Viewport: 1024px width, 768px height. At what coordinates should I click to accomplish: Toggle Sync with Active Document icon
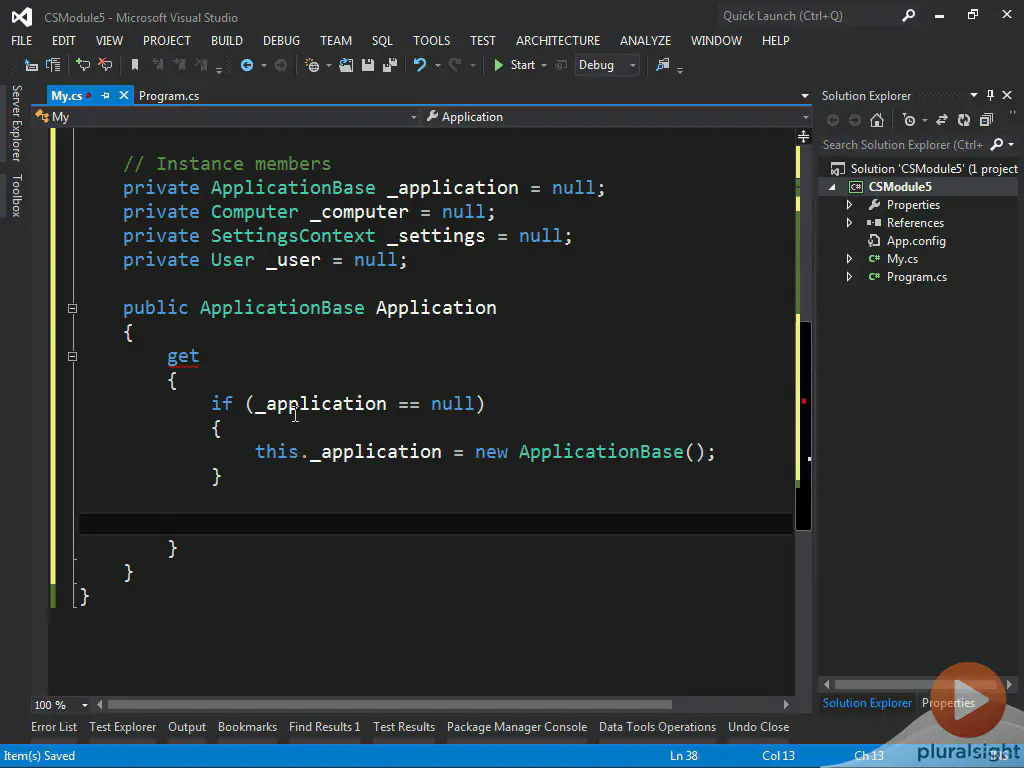[941, 120]
